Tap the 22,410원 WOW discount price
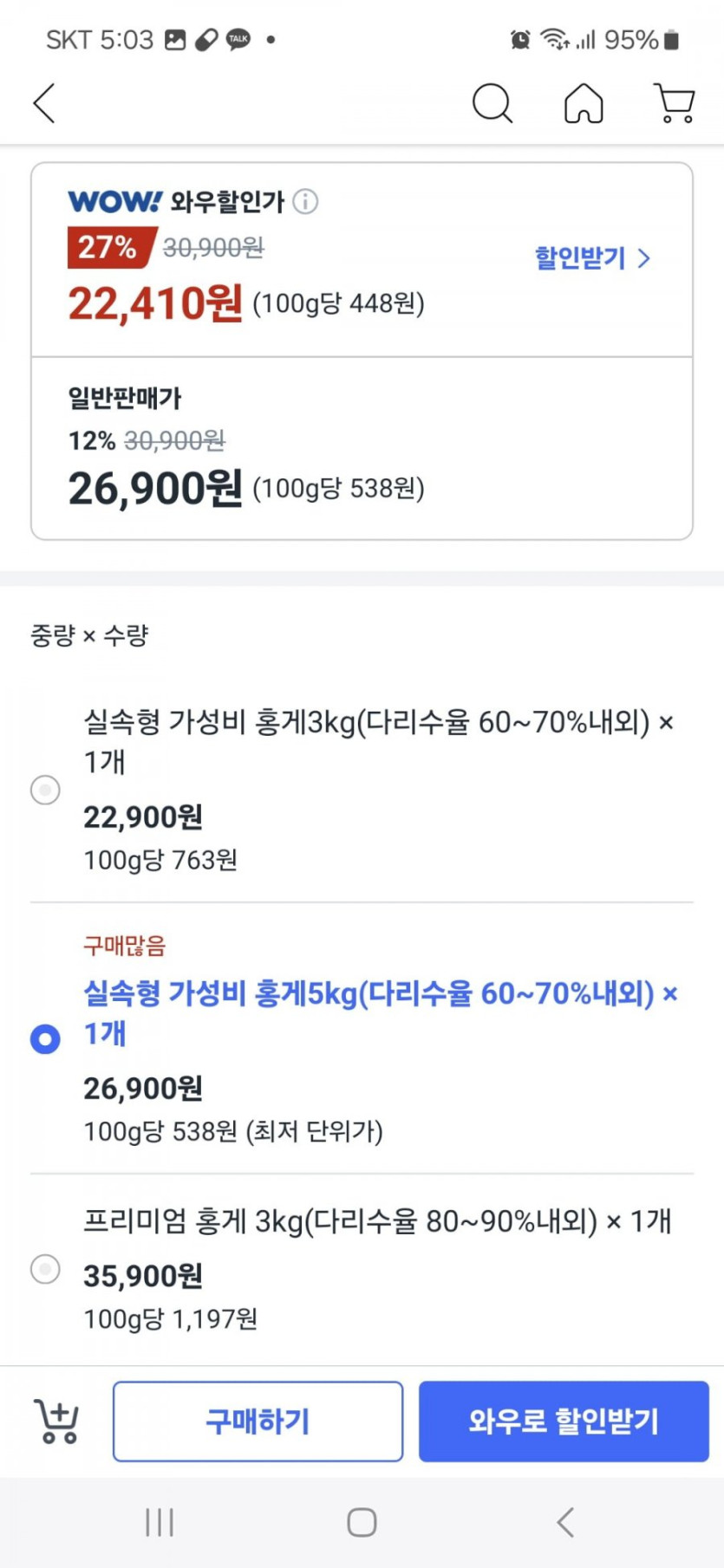724x1568 pixels. click(156, 303)
